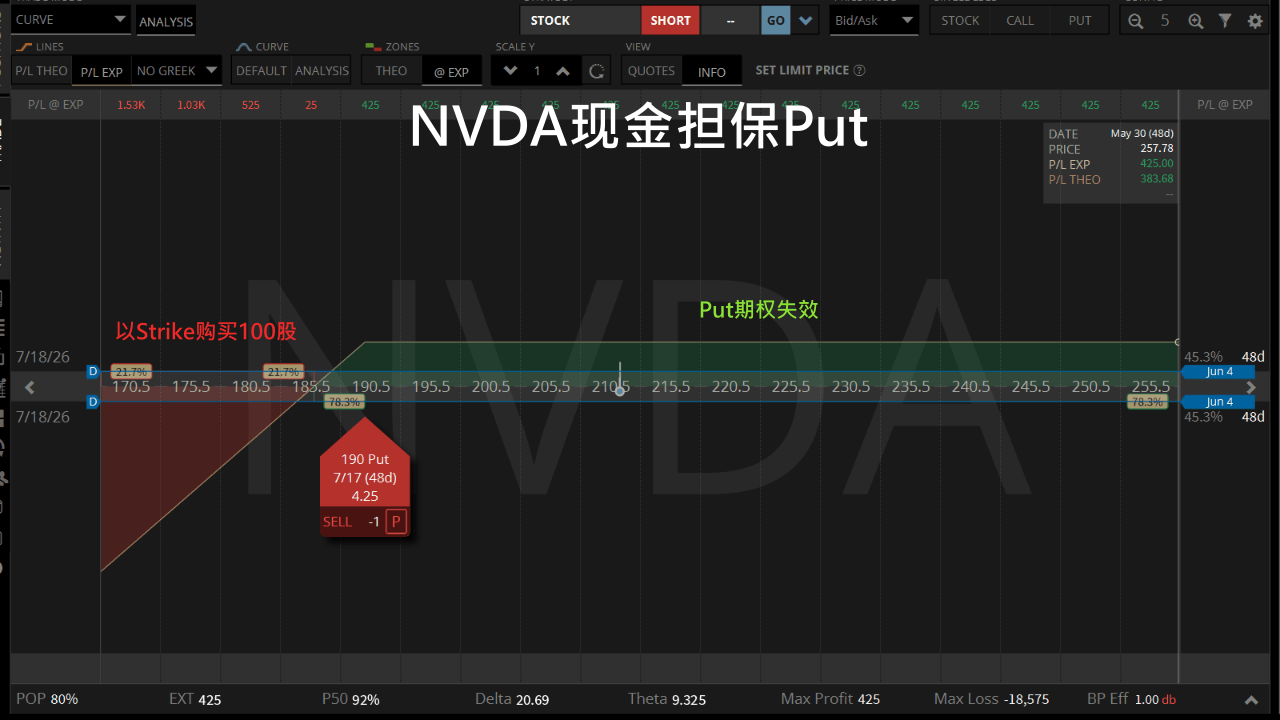Click the POP 80% stat

click(x=47, y=699)
